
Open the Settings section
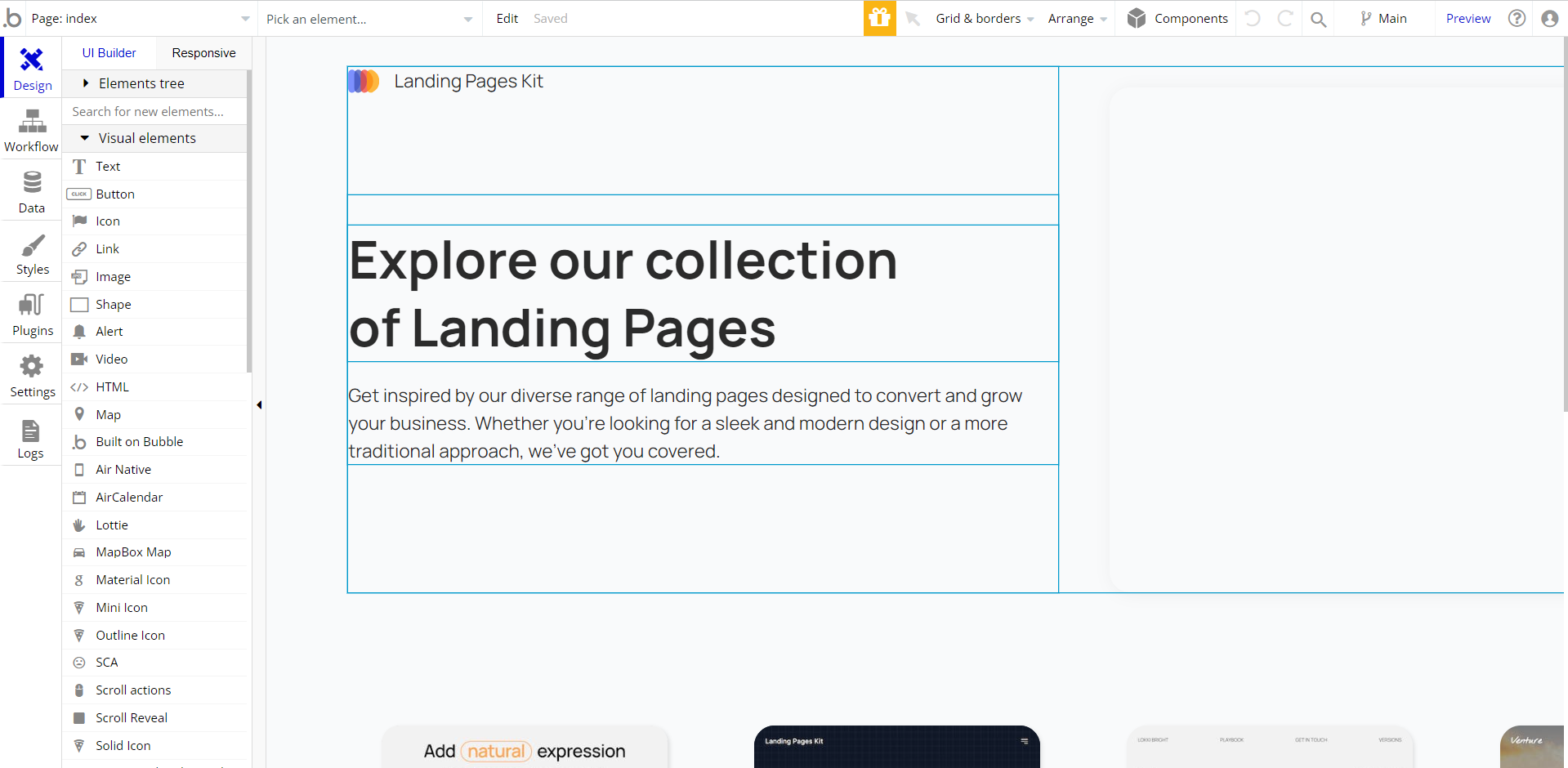click(x=32, y=376)
